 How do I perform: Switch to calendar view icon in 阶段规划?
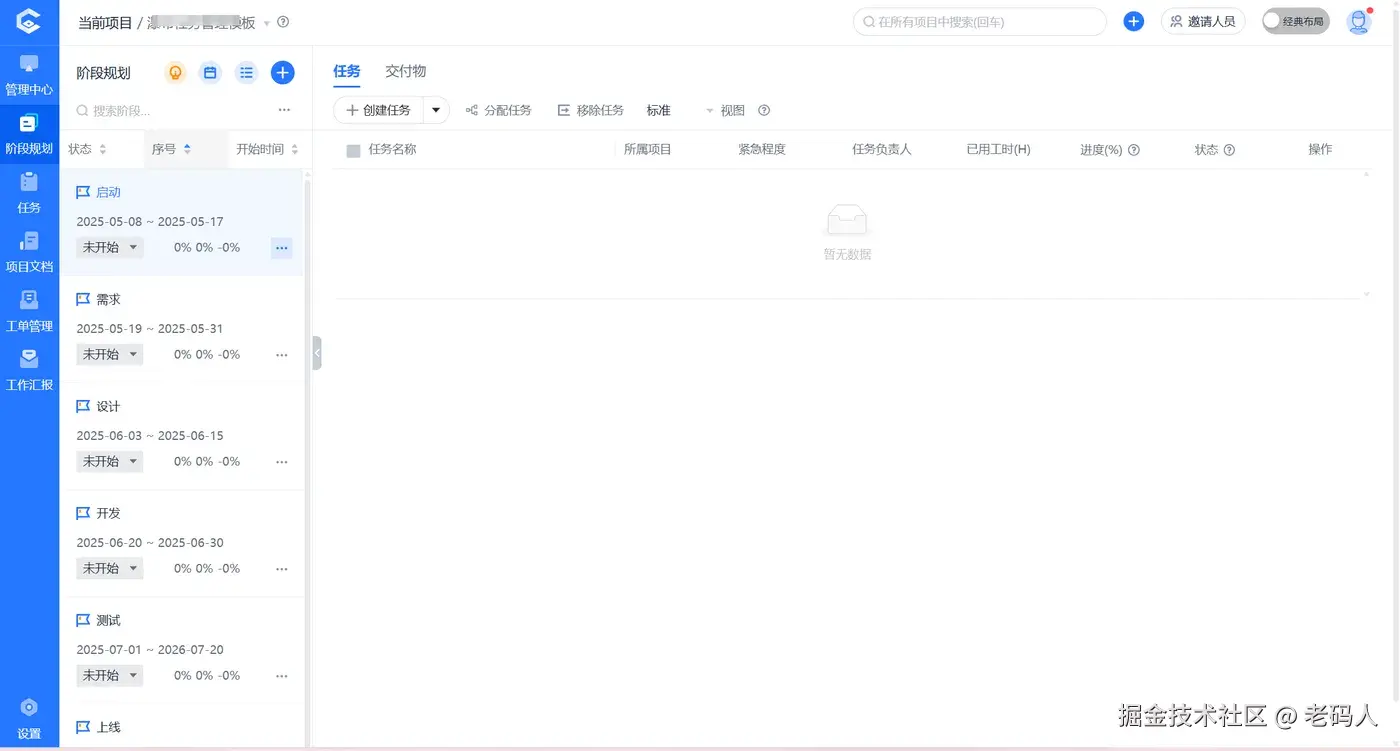click(x=210, y=73)
